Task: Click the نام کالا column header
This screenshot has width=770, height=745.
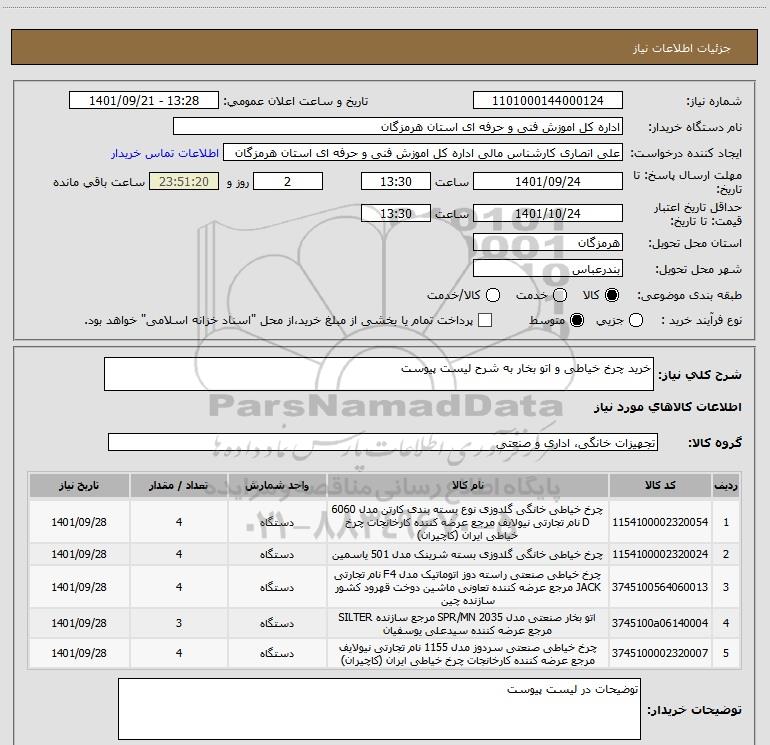Action: click(468, 485)
